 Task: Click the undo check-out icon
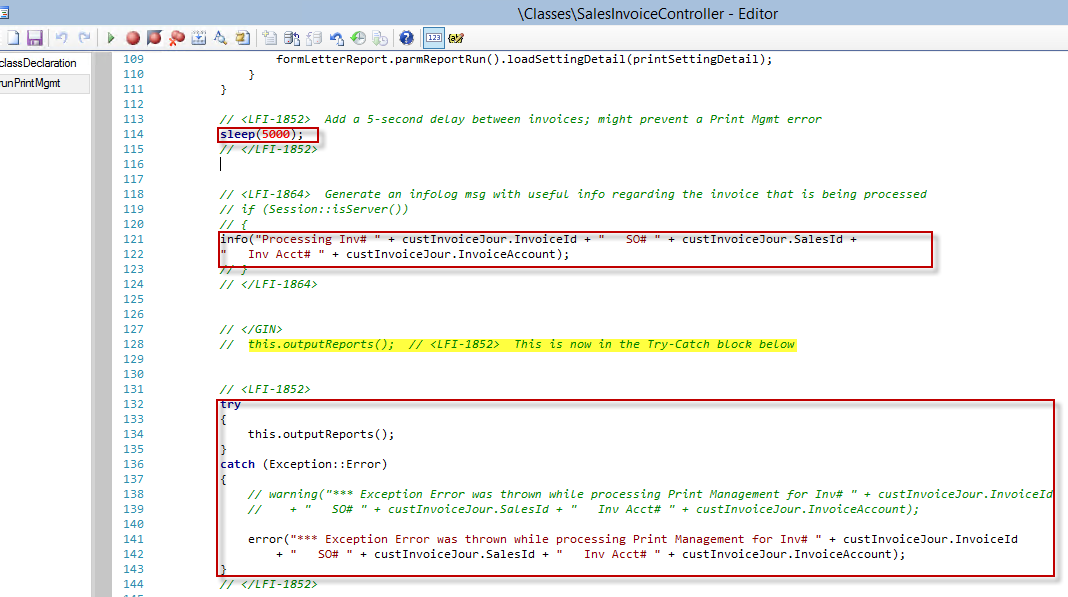point(336,38)
